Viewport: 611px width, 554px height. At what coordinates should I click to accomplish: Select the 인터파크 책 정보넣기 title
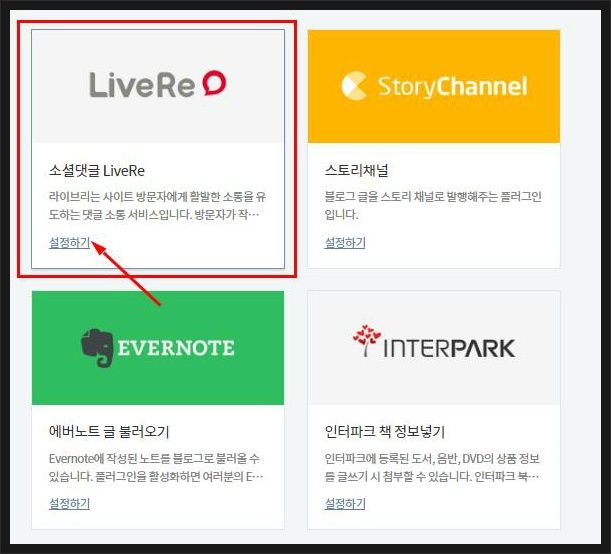click(385, 431)
